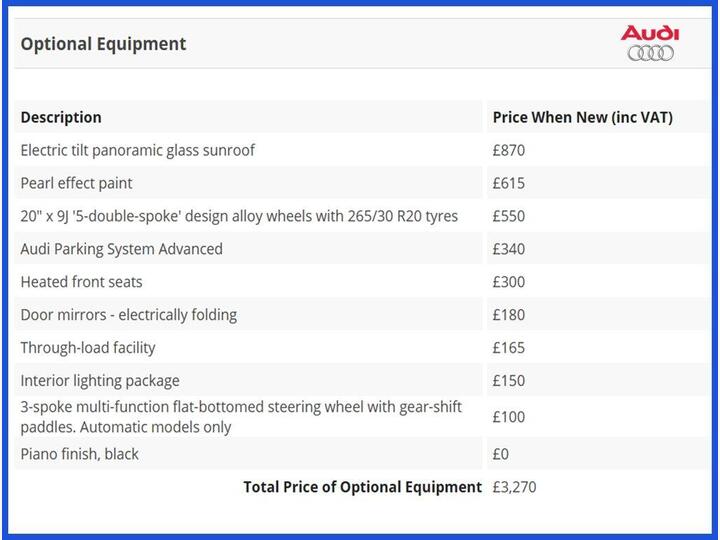Click the £870 sunroof price
This screenshot has height=540, width=720.
point(508,150)
